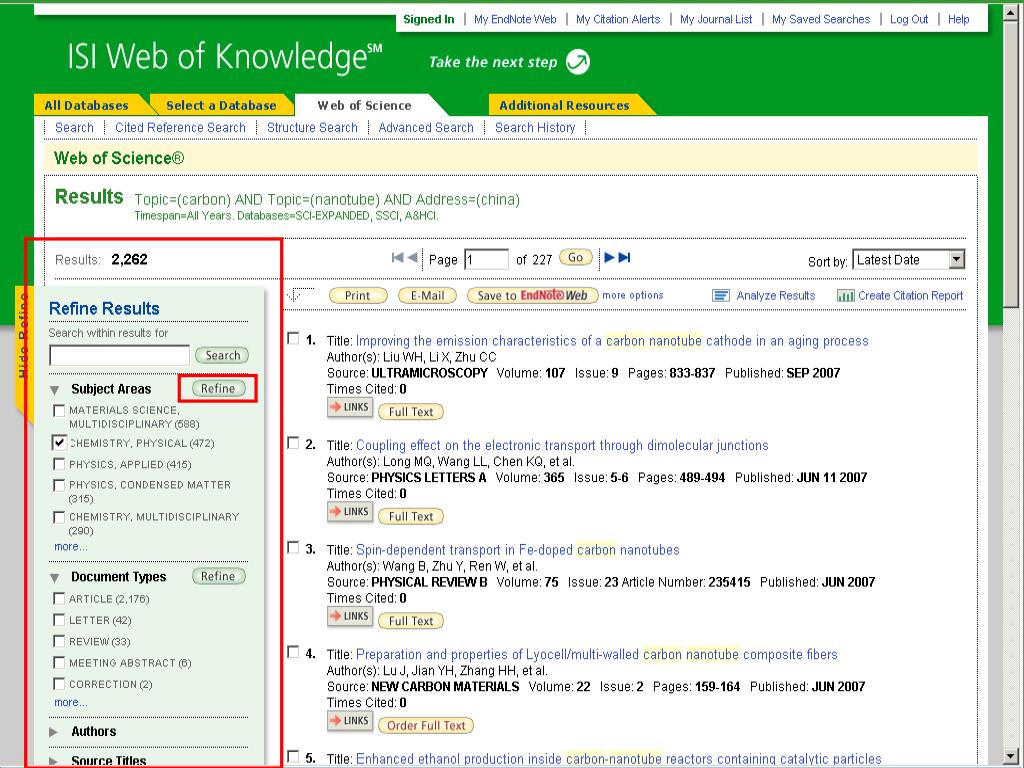Open the Sort by Latest Date dropdown

coord(908,260)
